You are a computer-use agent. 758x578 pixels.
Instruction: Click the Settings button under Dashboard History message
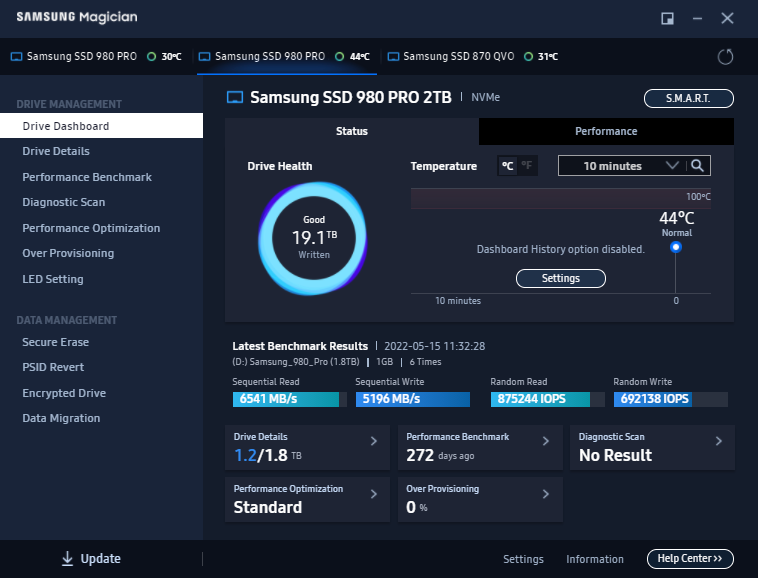click(x=561, y=278)
